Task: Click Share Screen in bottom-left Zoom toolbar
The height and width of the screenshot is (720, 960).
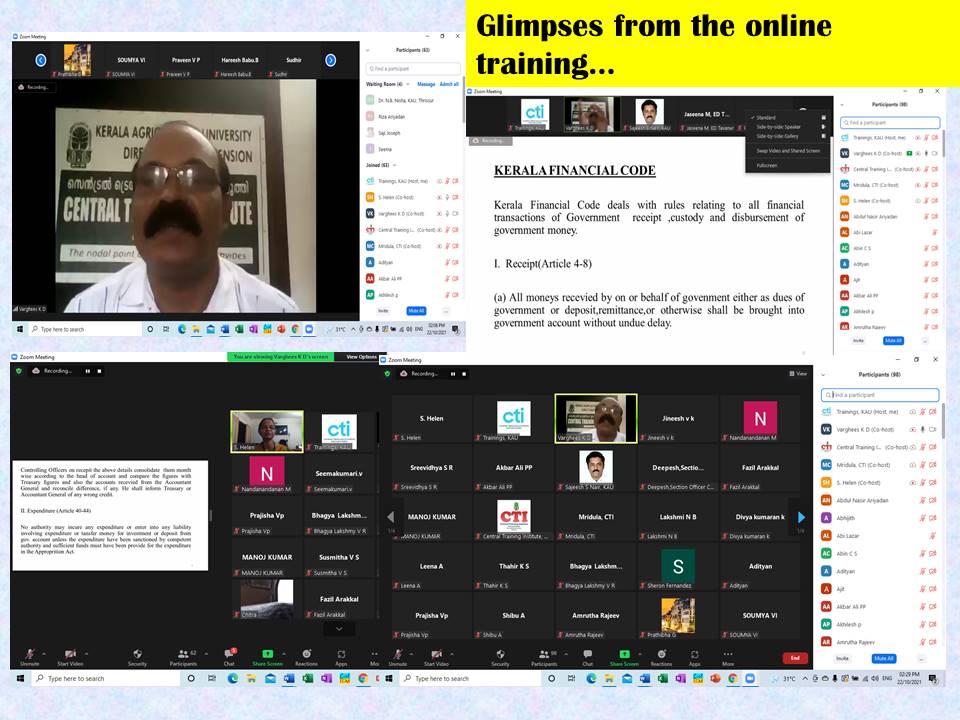Action: (268, 657)
